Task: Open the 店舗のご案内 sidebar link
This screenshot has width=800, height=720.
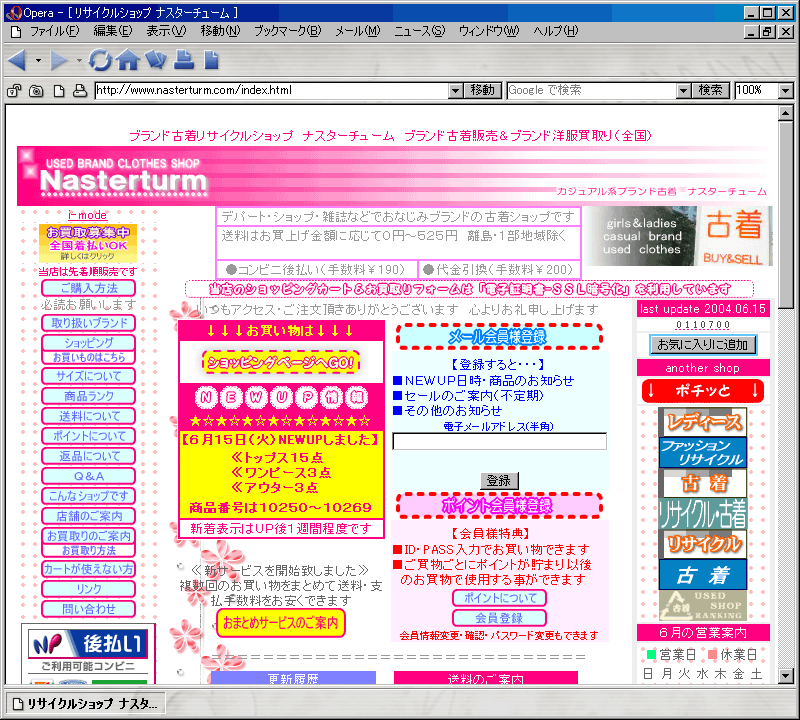Action: coord(88,516)
